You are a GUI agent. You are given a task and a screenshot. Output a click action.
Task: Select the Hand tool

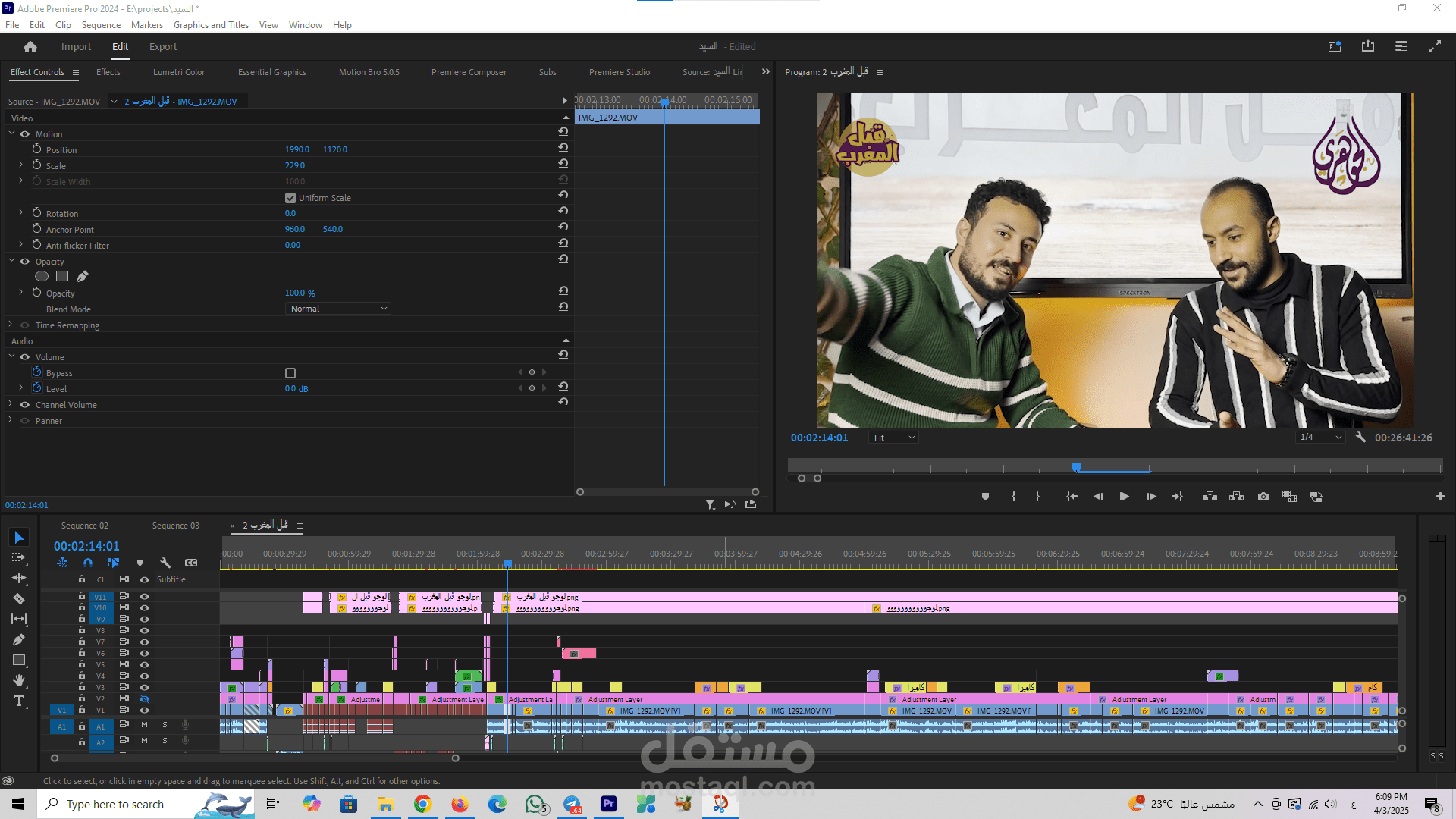19,680
